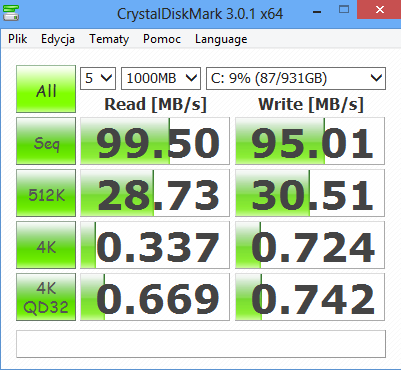Open the test size dropdown showing 1000MB
This screenshot has height=370, width=401.
point(161,78)
